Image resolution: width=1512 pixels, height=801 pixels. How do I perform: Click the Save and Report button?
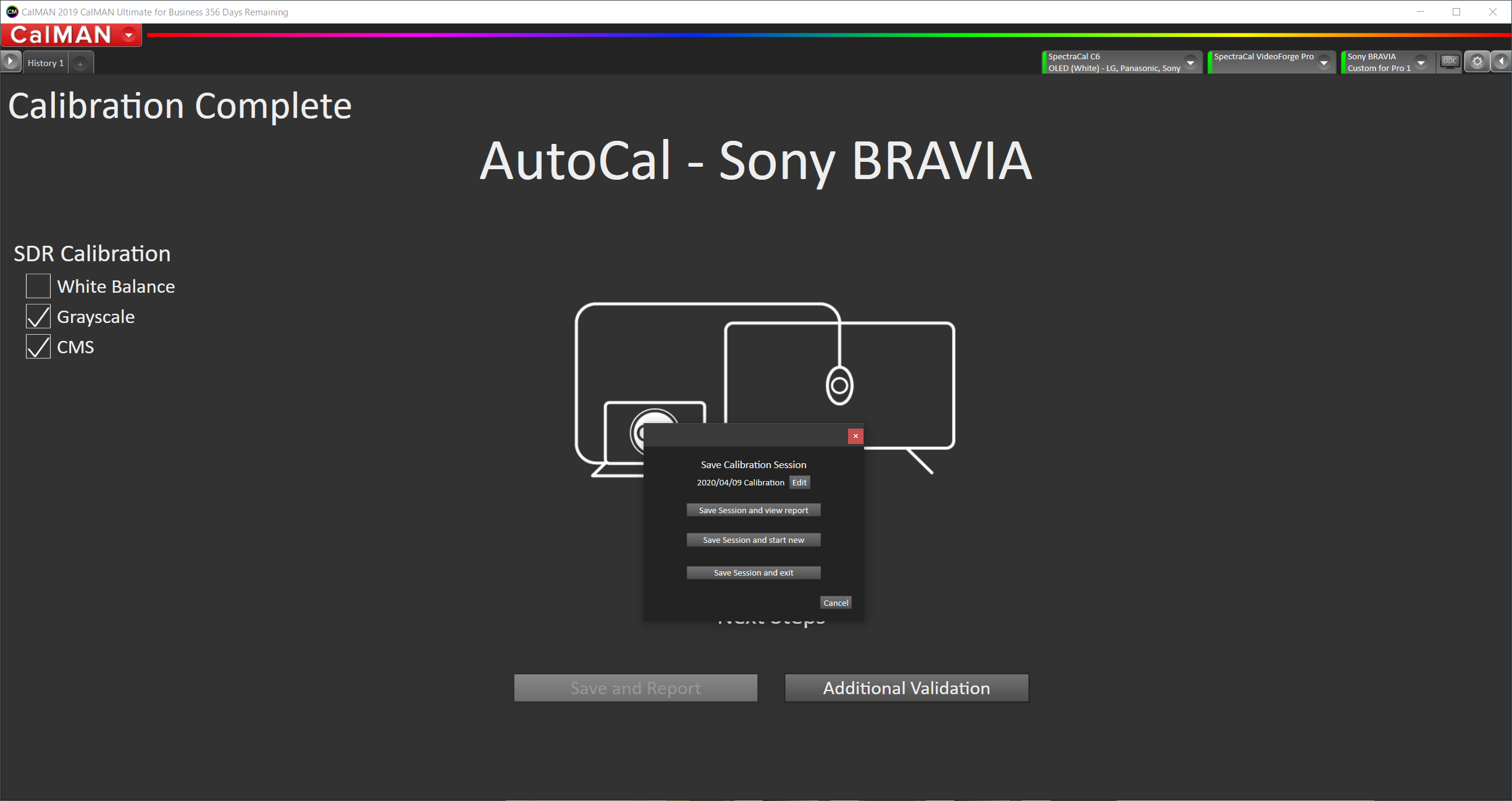[636, 688]
